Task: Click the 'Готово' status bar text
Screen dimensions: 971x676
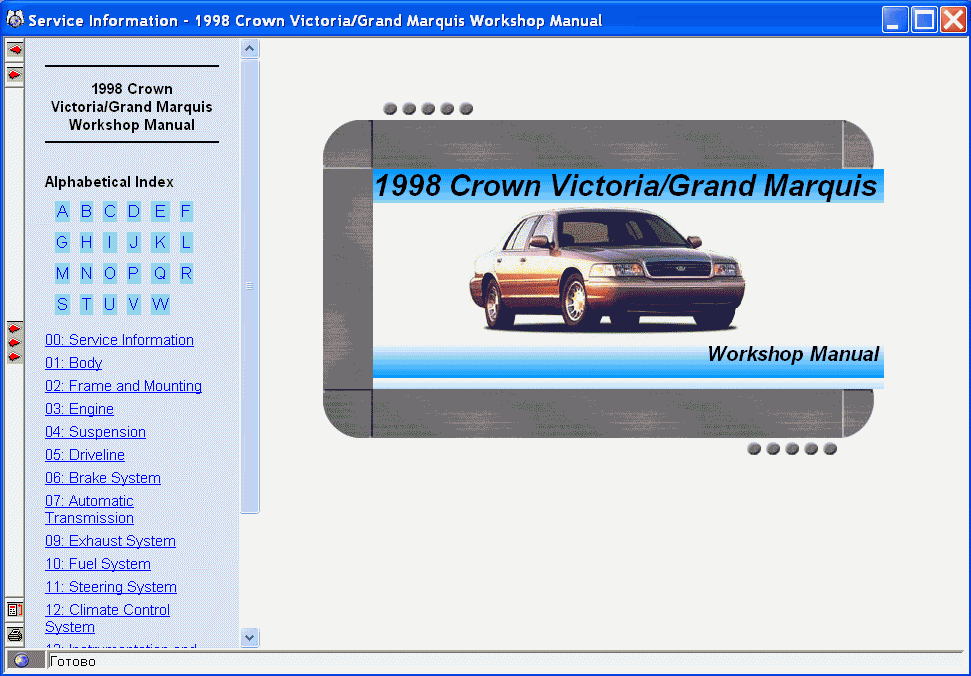Action: 72,661
